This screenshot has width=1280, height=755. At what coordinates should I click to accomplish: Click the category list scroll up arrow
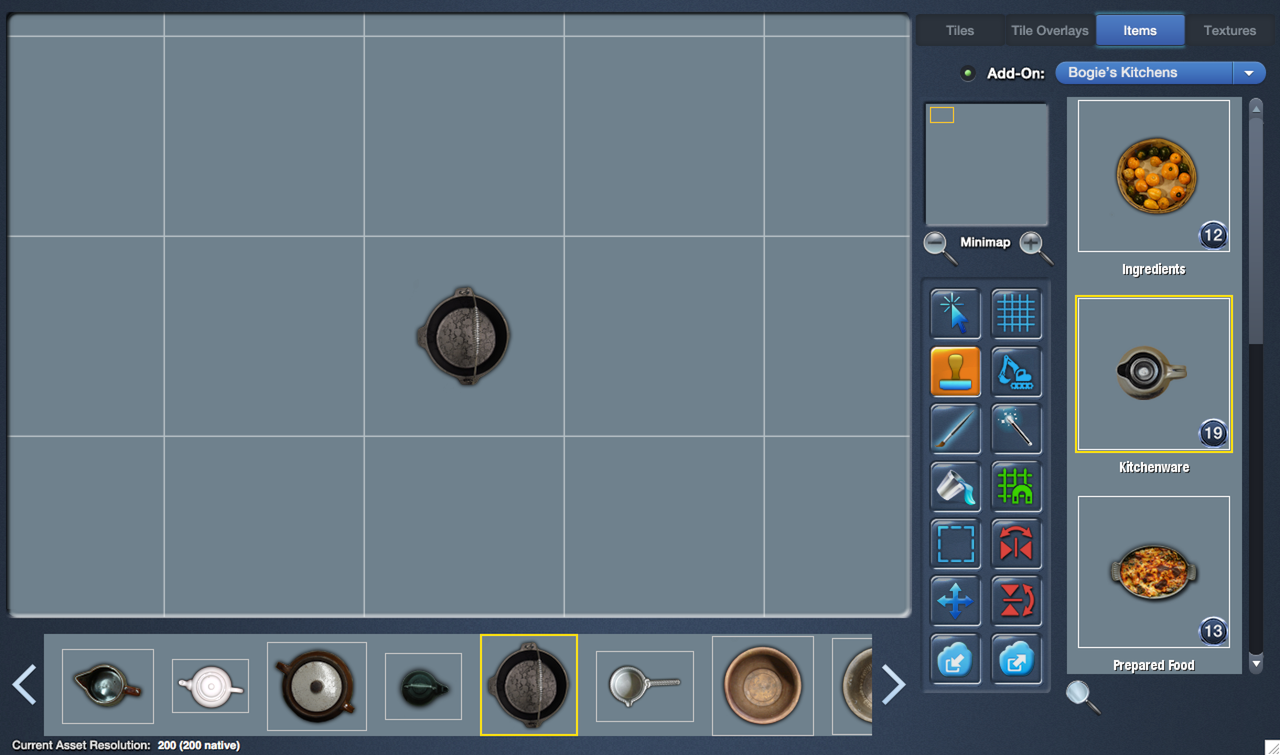[x=1256, y=106]
